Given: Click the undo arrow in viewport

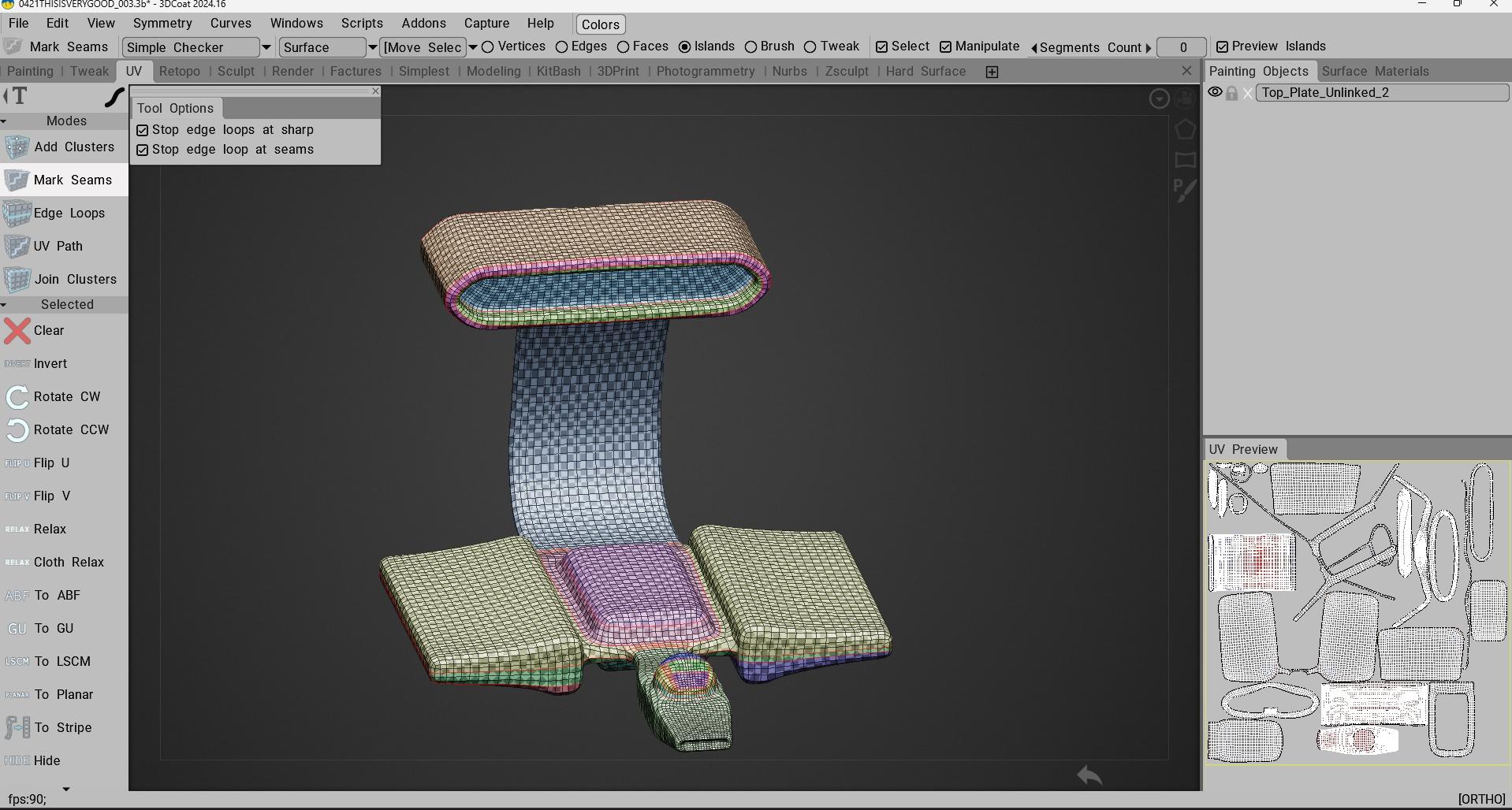Looking at the screenshot, I should 1089,775.
